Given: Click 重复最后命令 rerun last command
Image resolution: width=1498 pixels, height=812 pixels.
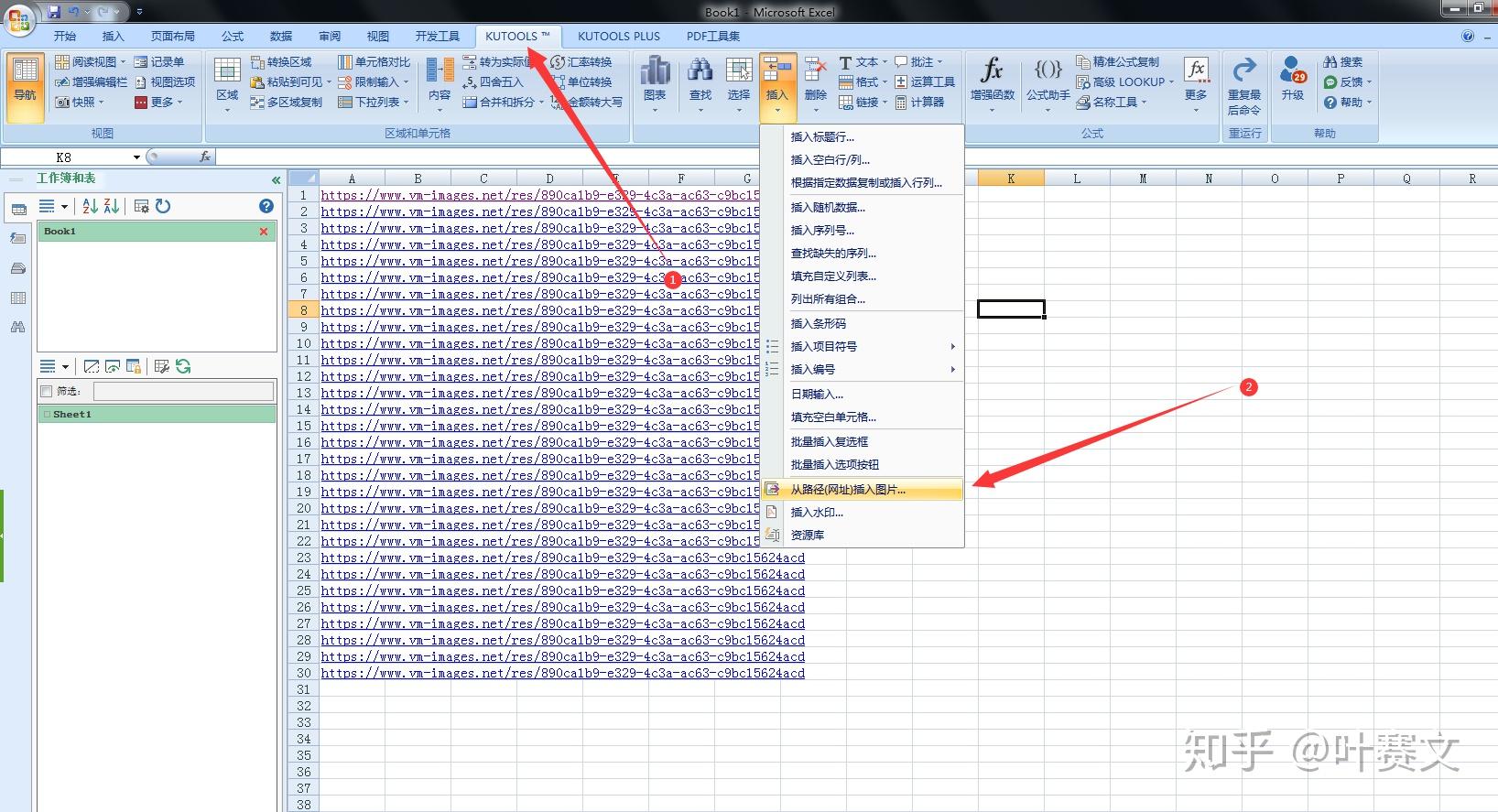Looking at the screenshot, I should [1243, 88].
